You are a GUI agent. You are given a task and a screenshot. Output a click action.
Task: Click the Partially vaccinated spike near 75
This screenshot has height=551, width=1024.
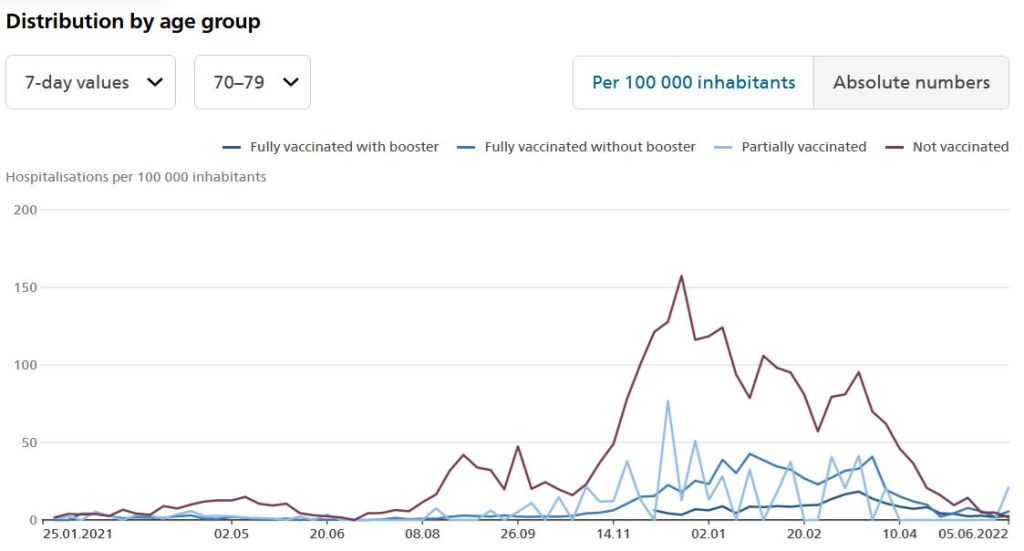(x=668, y=402)
